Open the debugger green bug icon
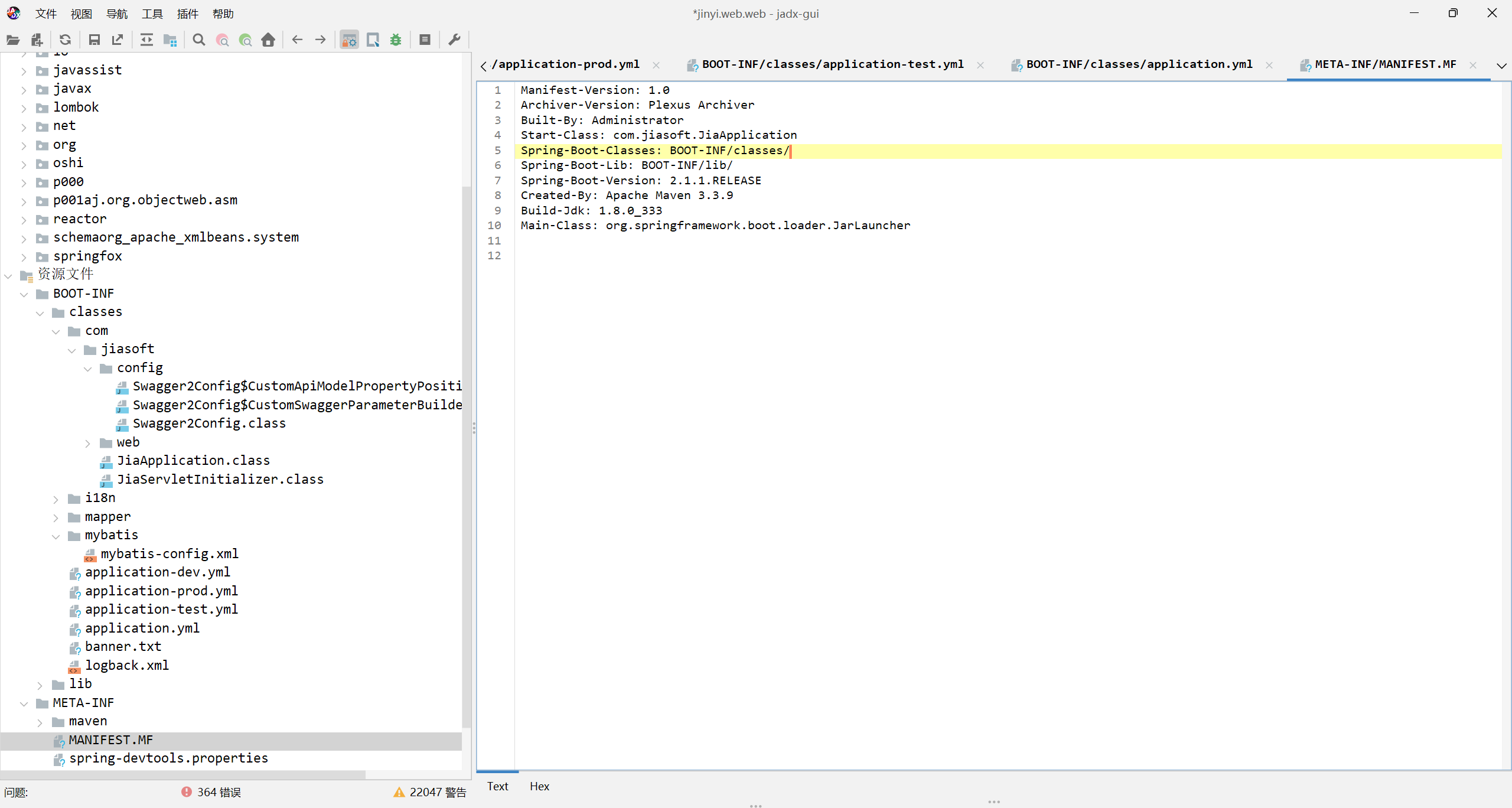 [396, 40]
